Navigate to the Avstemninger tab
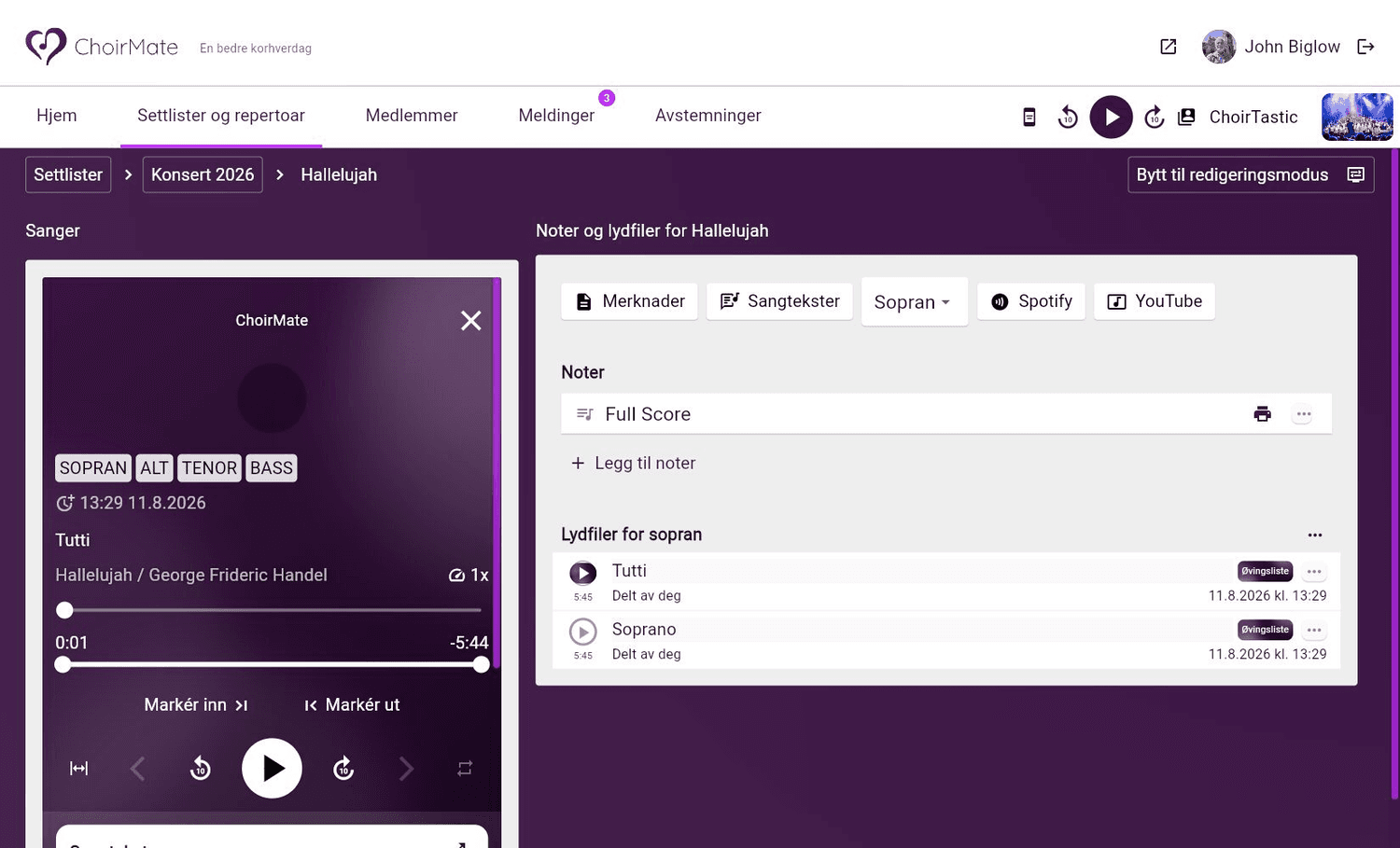This screenshot has height=848, width=1400. click(708, 116)
